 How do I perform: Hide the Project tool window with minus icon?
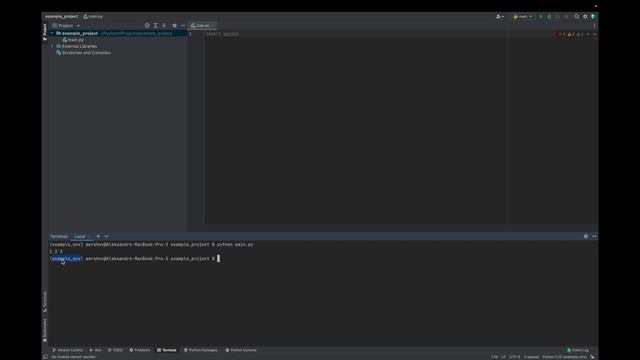click(183, 25)
